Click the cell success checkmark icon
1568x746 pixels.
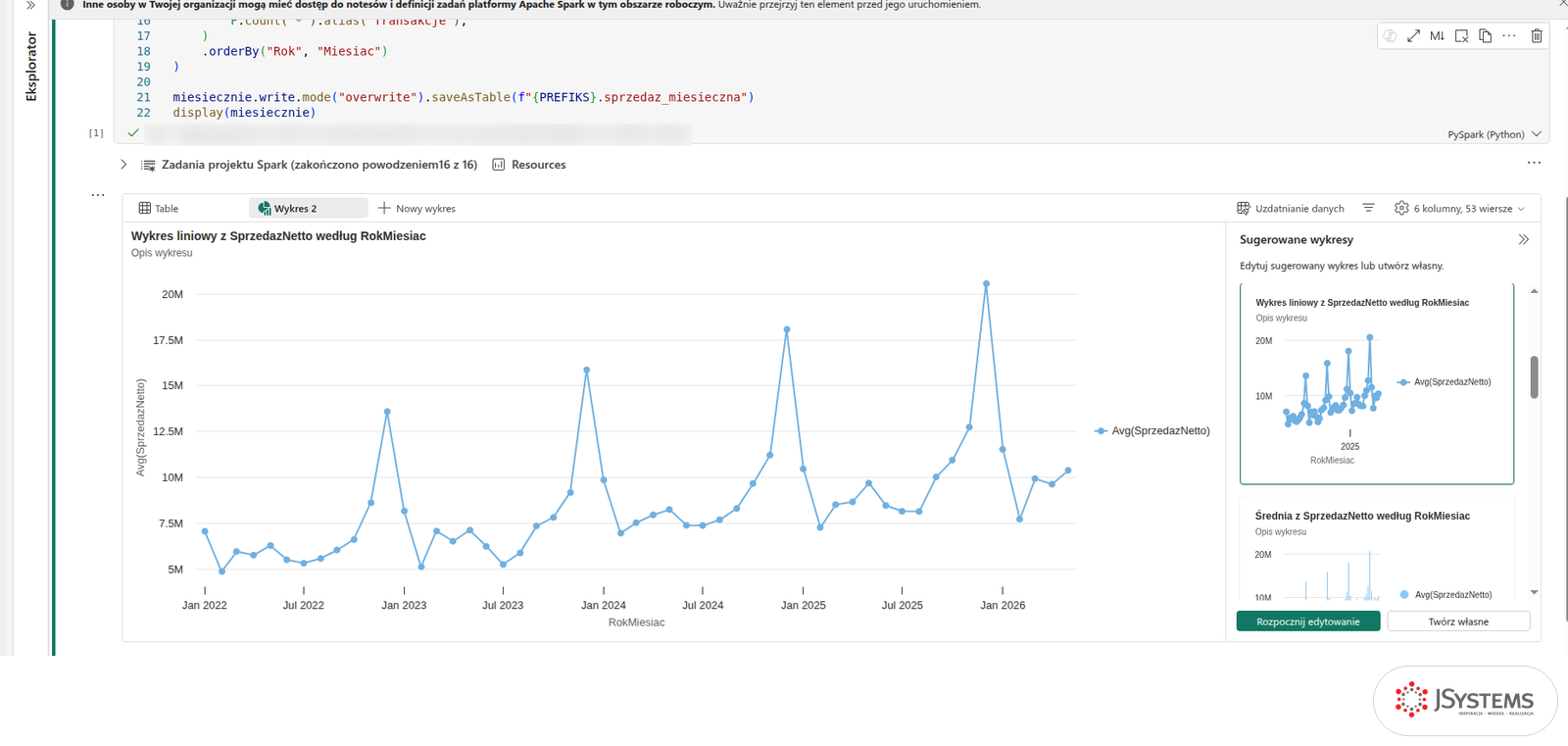(x=133, y=132)
